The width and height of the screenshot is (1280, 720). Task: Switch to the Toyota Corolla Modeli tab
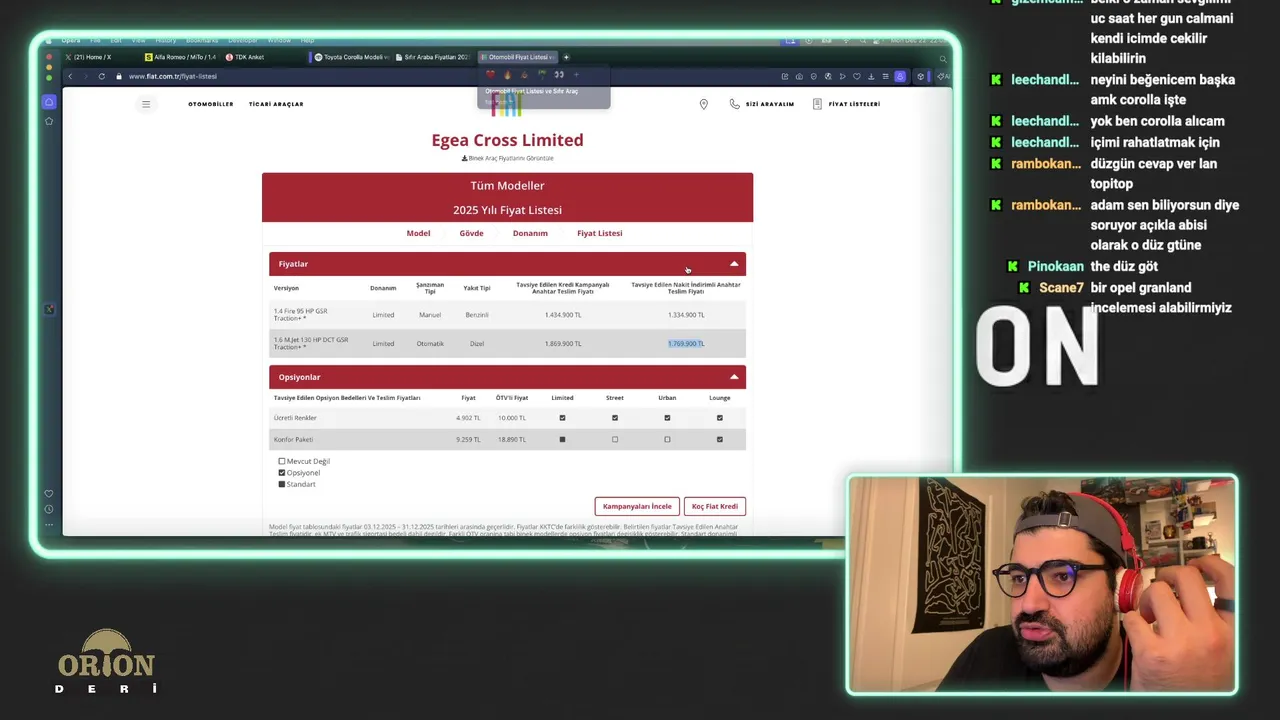pyautogui.click(x=351, y=57)
